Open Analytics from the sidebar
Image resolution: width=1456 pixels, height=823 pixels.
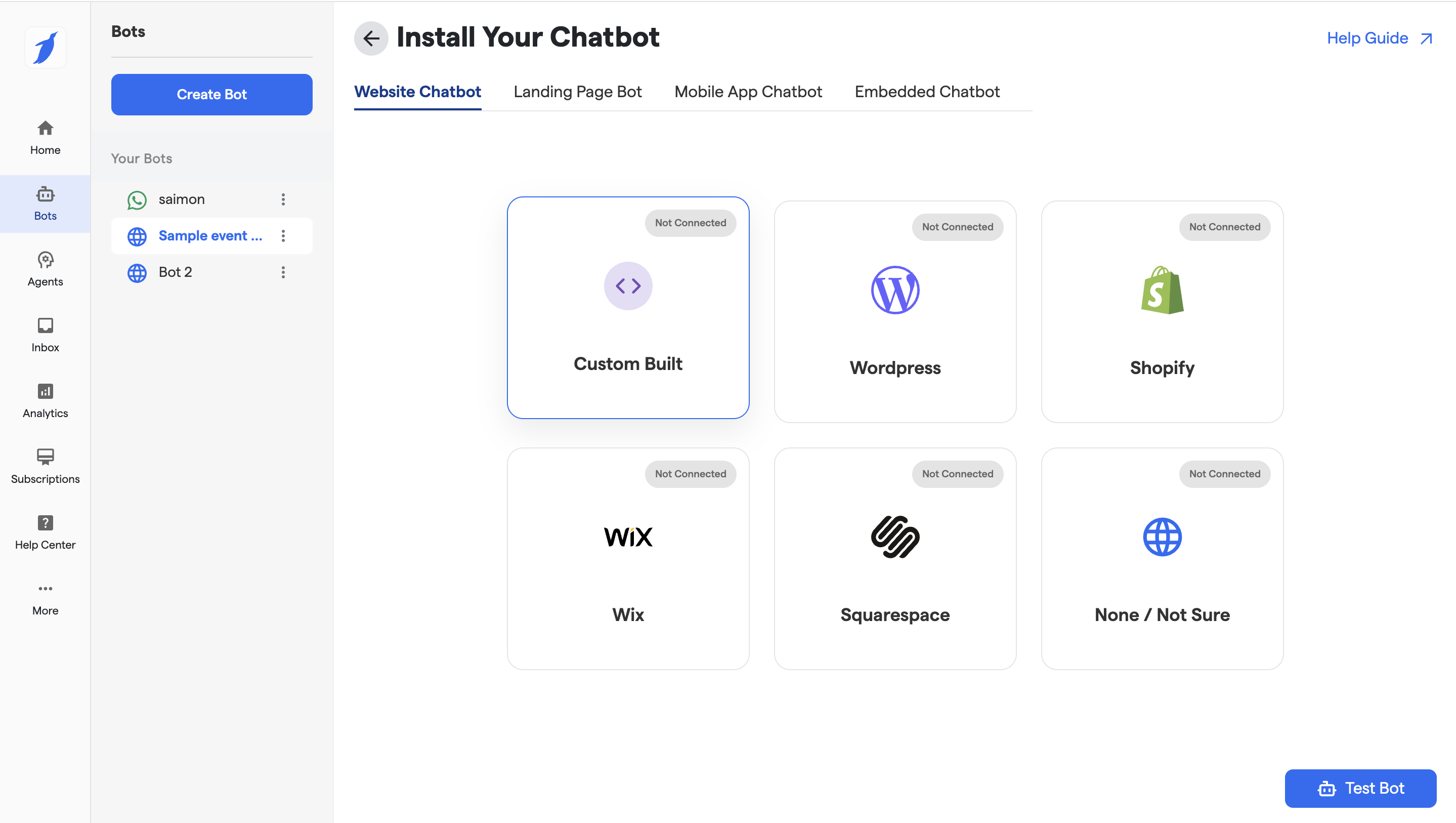45,400
